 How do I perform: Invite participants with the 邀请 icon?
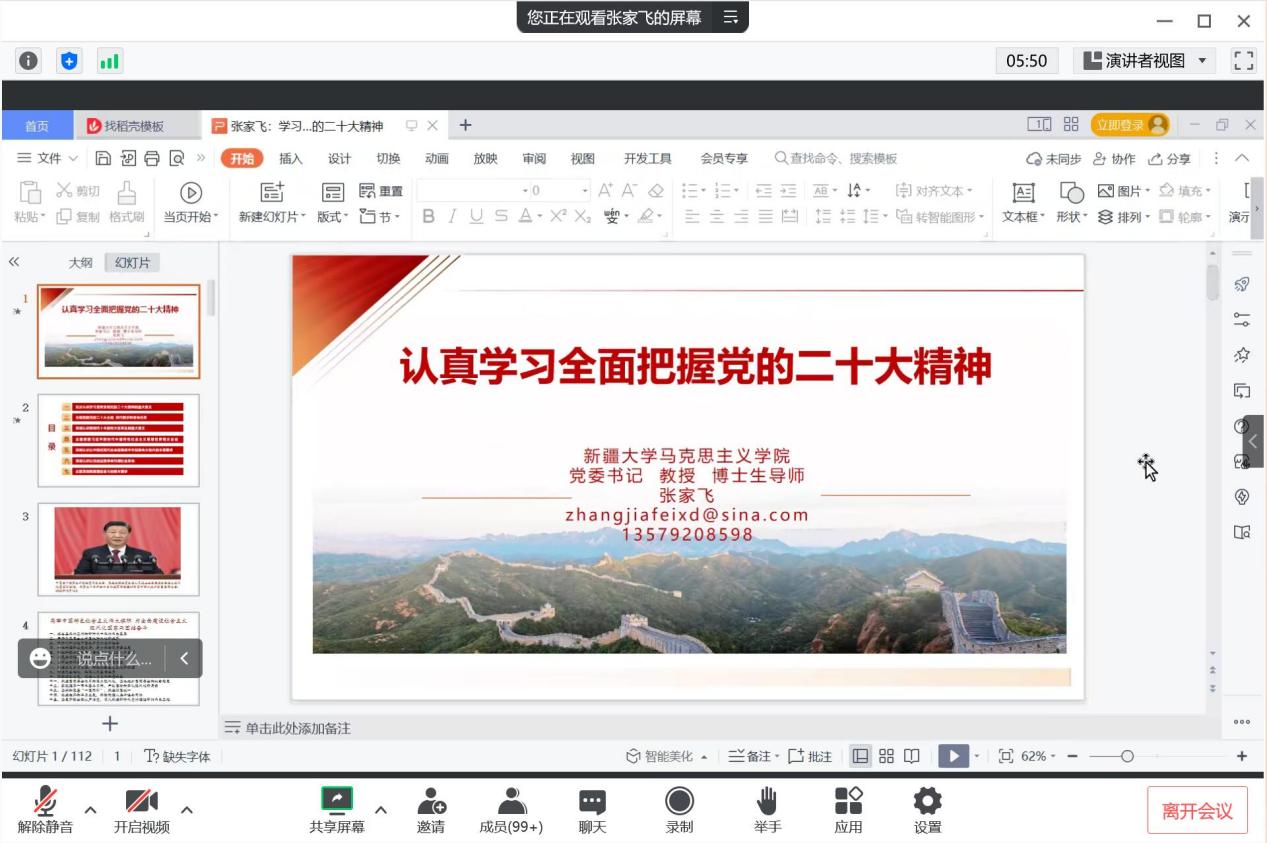click(x=430, y=807)
